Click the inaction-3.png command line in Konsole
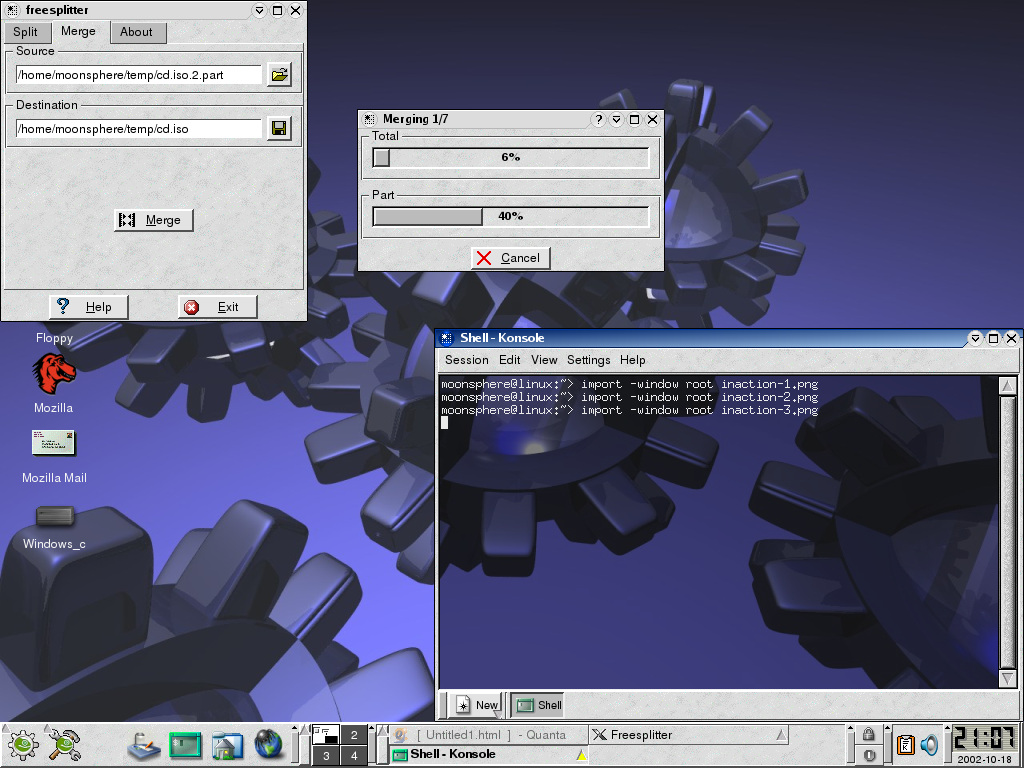1024x768 pixels. (630, 410)
